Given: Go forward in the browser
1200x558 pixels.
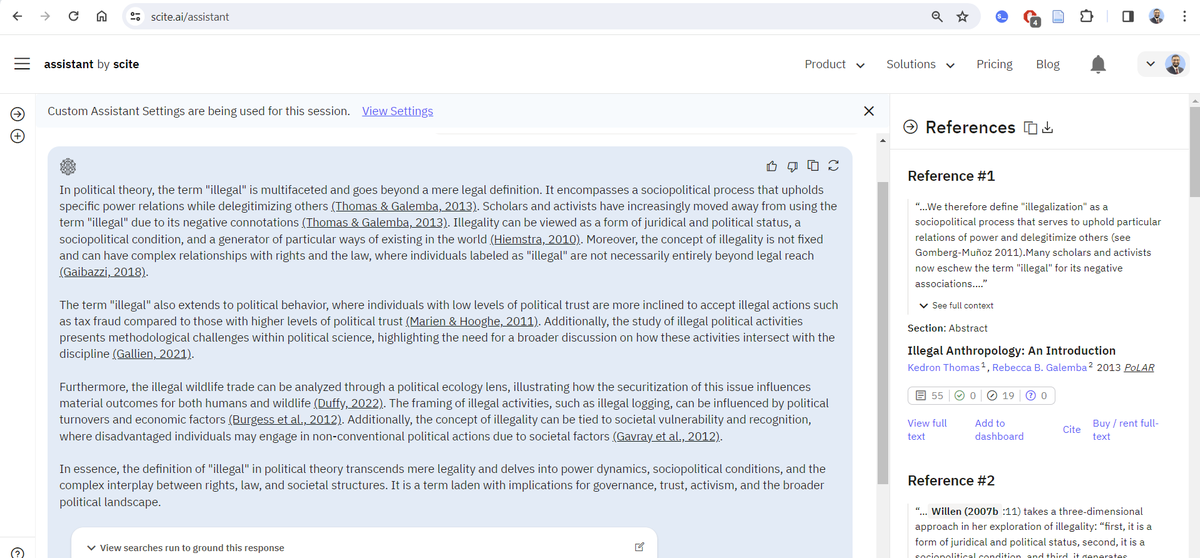Looking at the screenshot, I should (x=45, y=17).
